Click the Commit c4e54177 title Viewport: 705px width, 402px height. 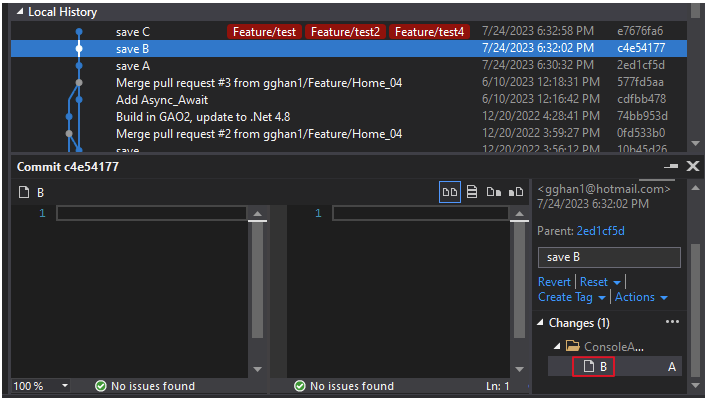point(68,167)
